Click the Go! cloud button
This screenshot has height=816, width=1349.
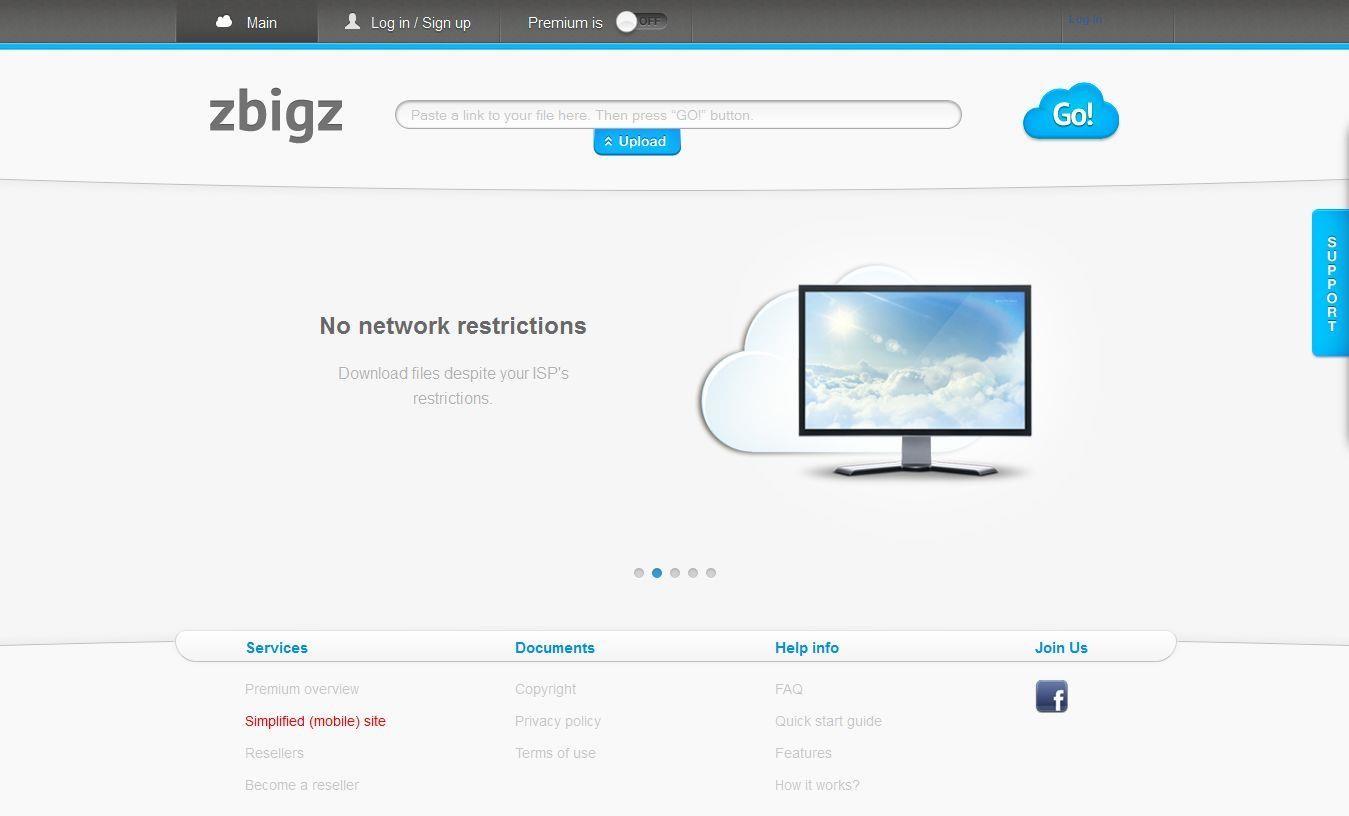pyautogui.click(x=1070, y=111)
